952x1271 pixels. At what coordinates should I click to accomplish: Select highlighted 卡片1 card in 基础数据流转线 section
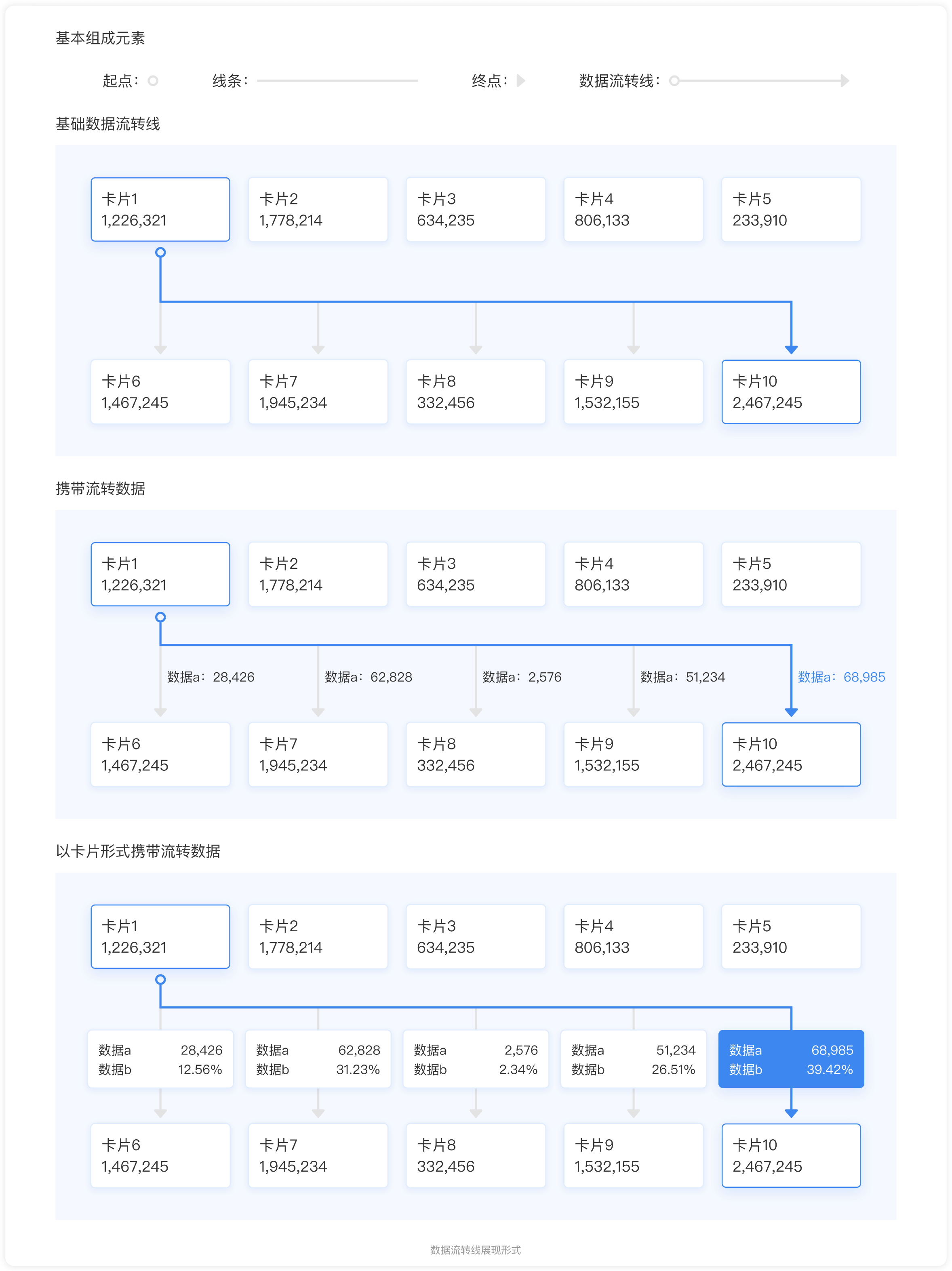point(160,209)
